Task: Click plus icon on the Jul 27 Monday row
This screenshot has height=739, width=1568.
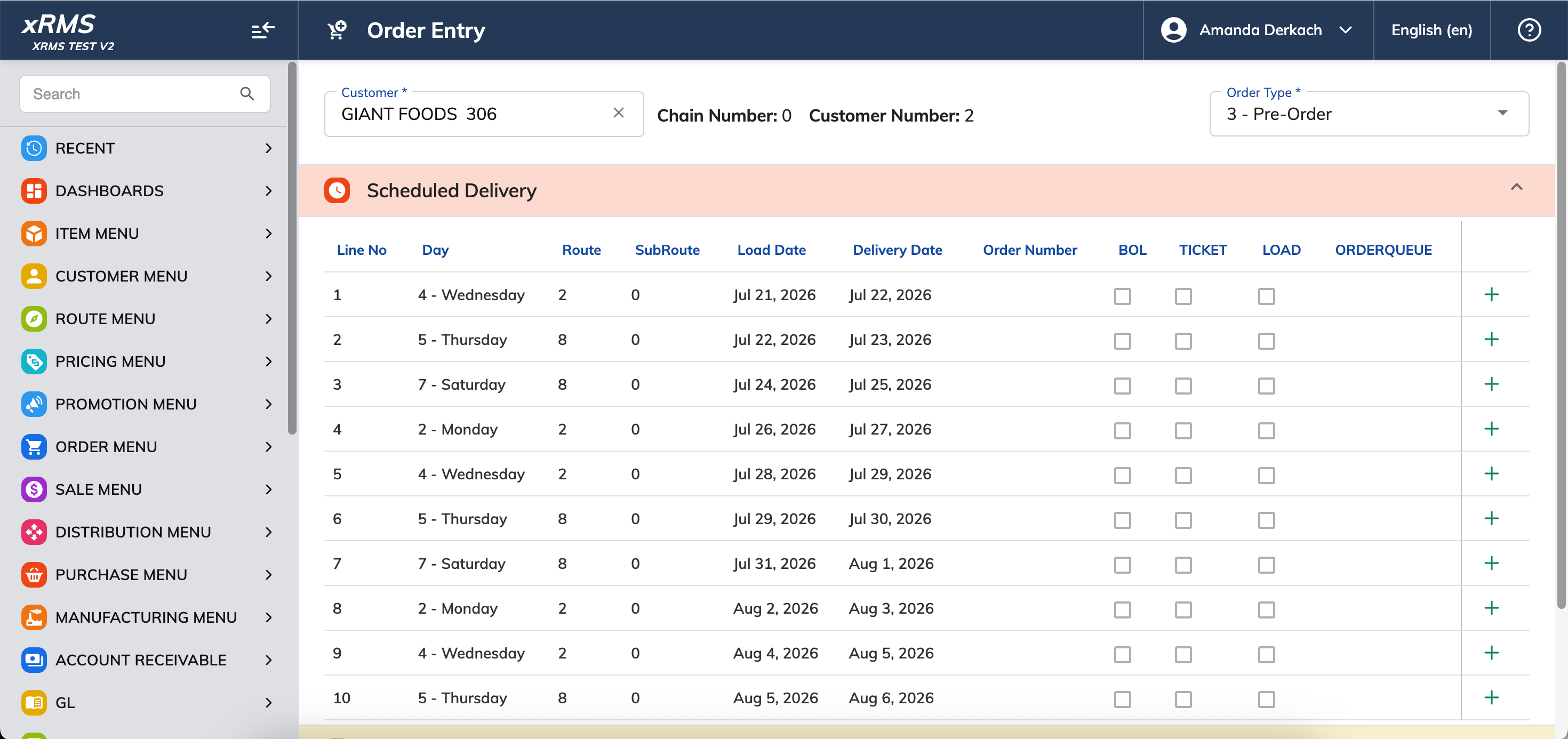Action: point(1491,429)
